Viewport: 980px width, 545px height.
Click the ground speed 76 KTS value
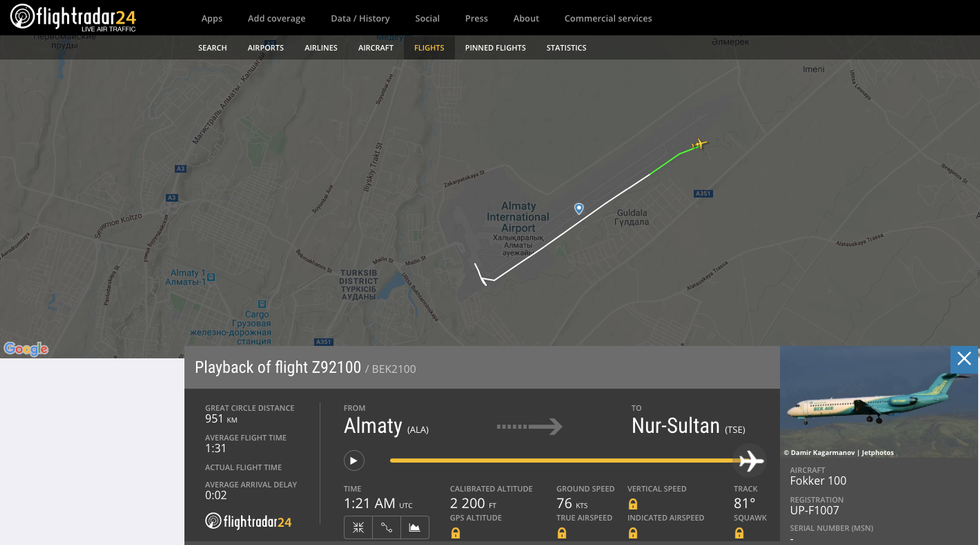click(572, 504)
